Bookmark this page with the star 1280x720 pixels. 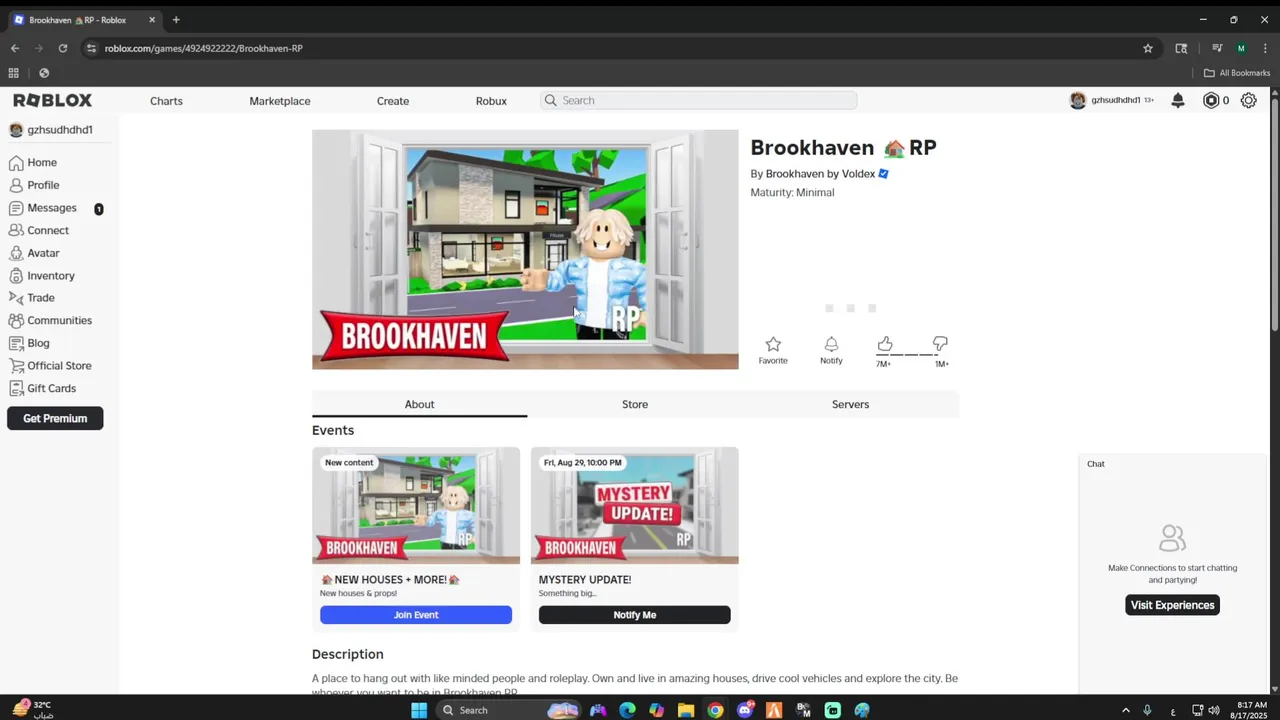[x=1148, y=48]
